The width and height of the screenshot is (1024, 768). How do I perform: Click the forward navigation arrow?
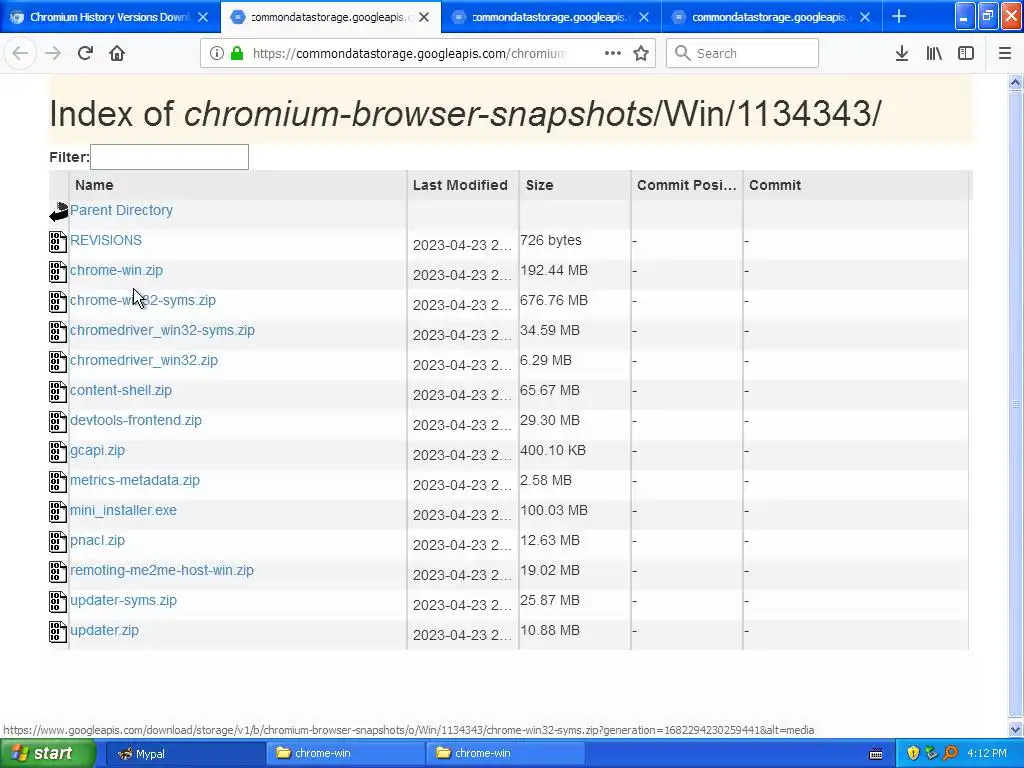coord(53,53)
